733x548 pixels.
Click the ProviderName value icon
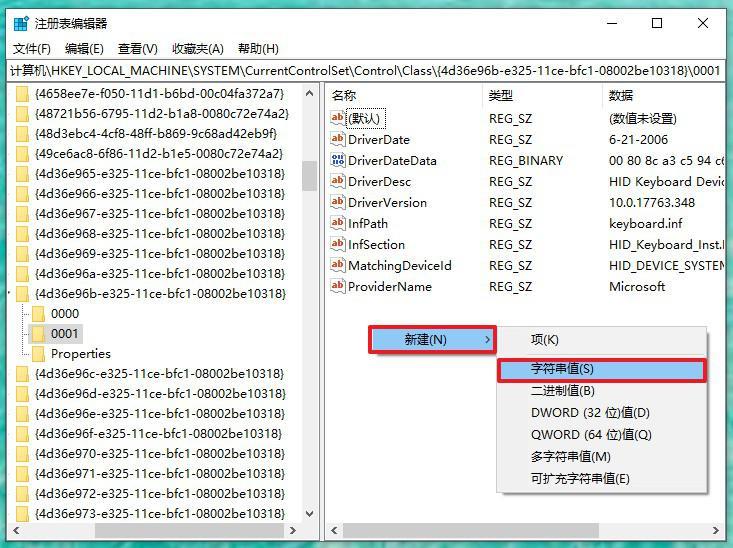click(338, 287)
